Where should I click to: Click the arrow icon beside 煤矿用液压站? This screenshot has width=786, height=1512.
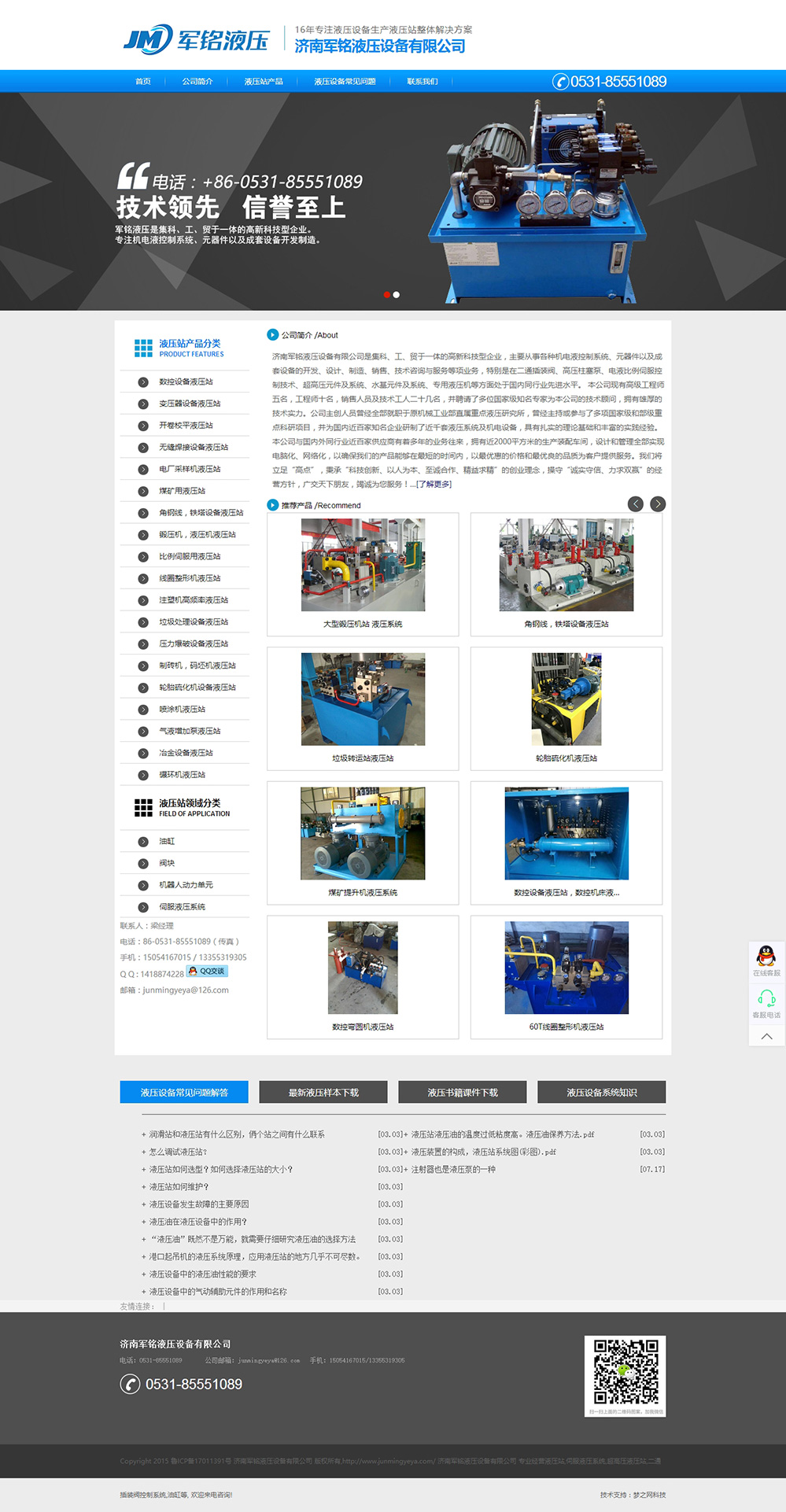click(x=143, y=492)
